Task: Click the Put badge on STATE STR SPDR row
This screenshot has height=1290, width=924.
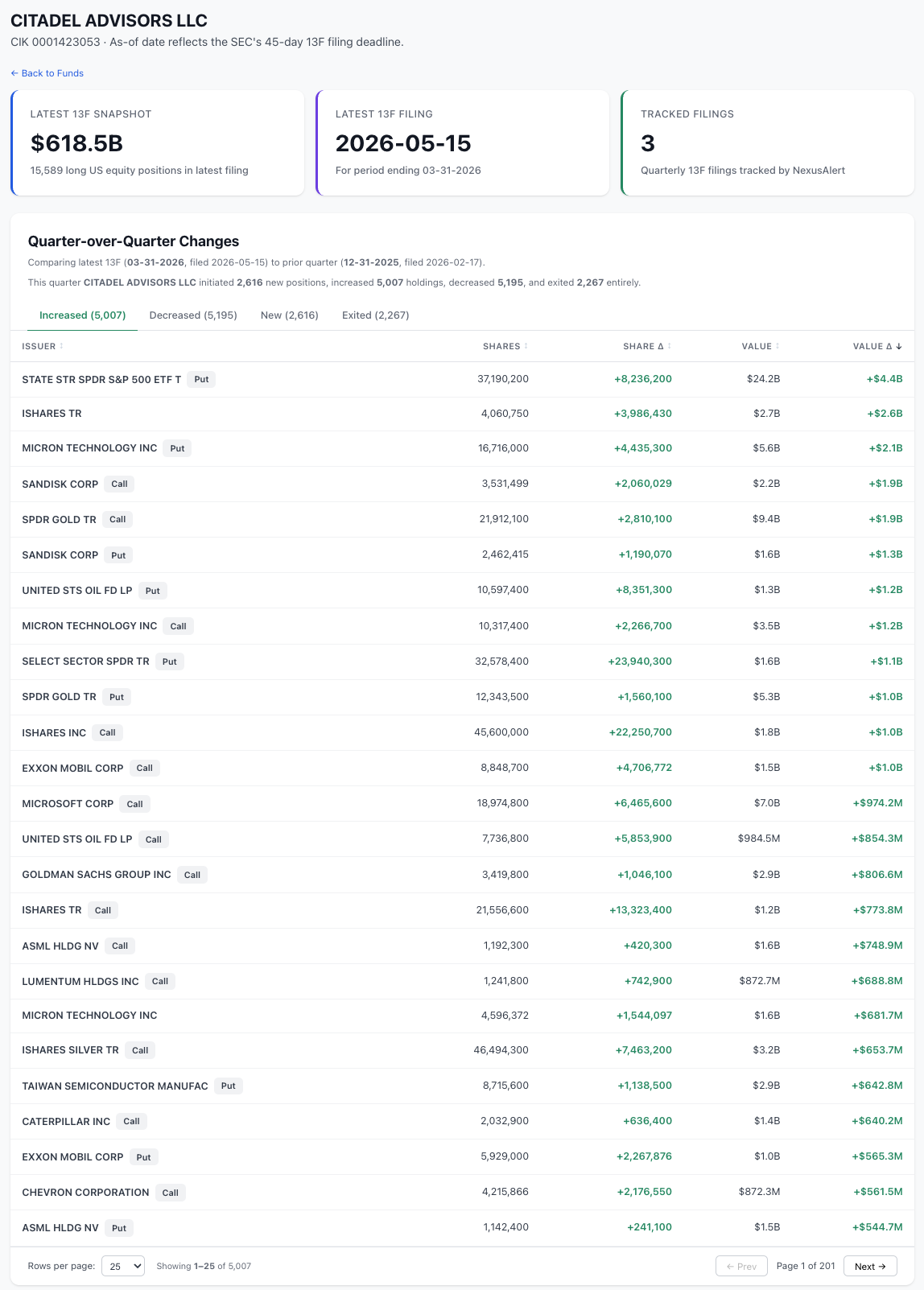Action: pyautogui.click(x=201, y=379)
